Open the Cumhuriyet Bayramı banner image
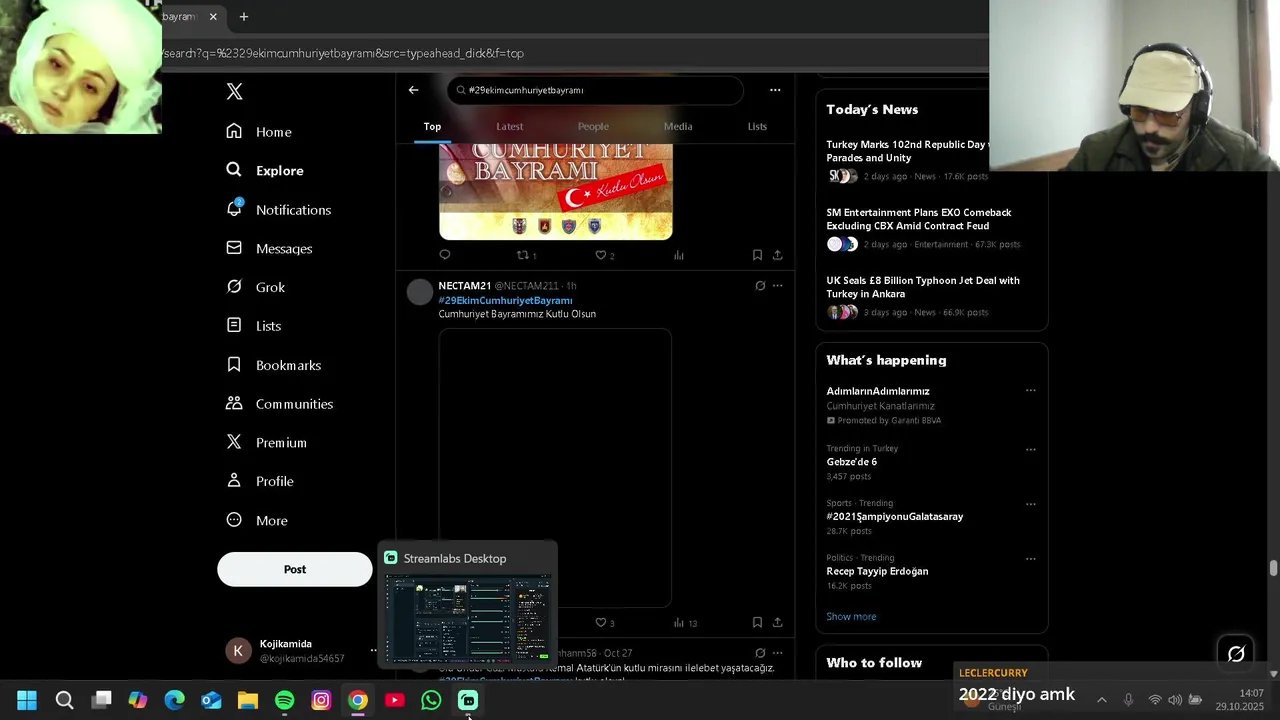 (x=556, y=191)
